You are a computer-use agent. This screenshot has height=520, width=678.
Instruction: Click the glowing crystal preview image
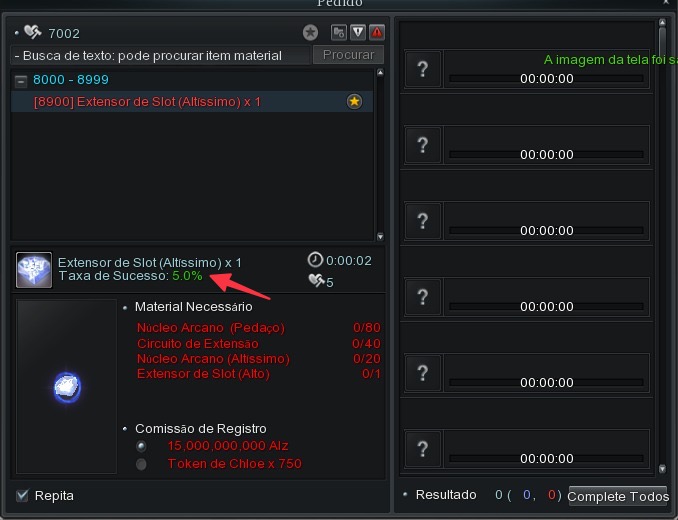pyautogui.click(x=67, y=386)
